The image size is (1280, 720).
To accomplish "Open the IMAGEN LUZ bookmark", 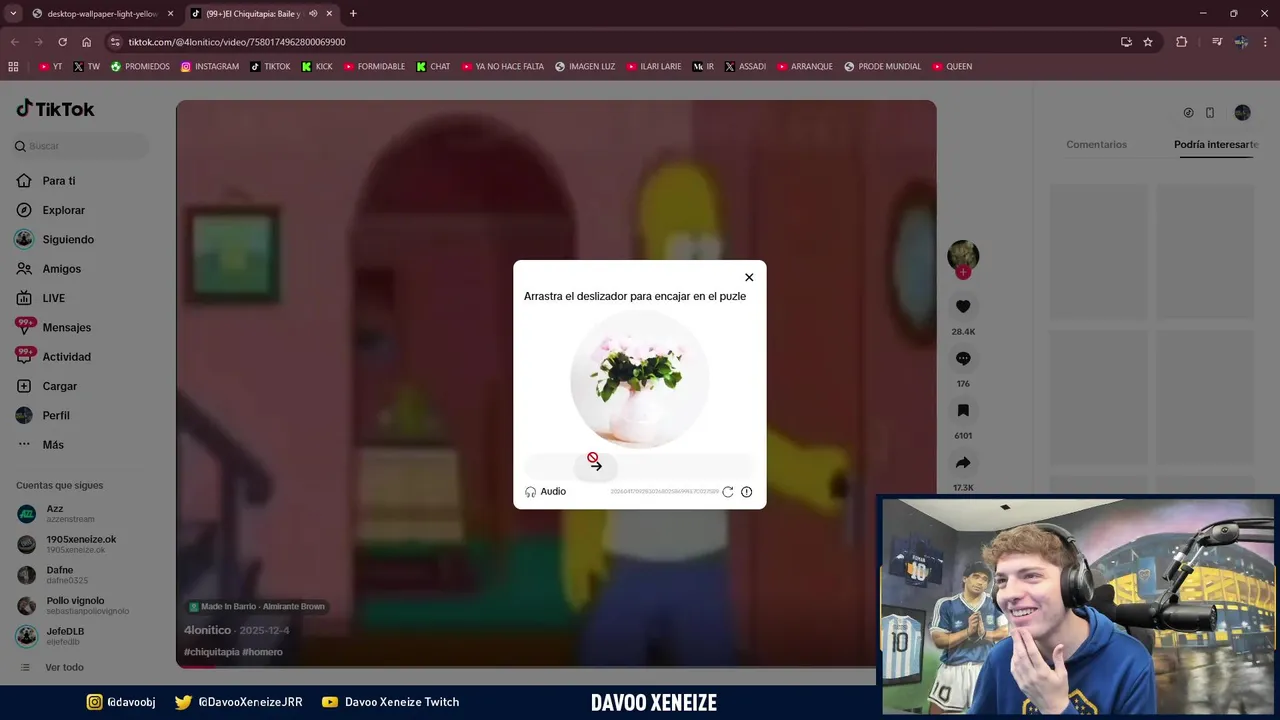I will click(x=585, y=67).
